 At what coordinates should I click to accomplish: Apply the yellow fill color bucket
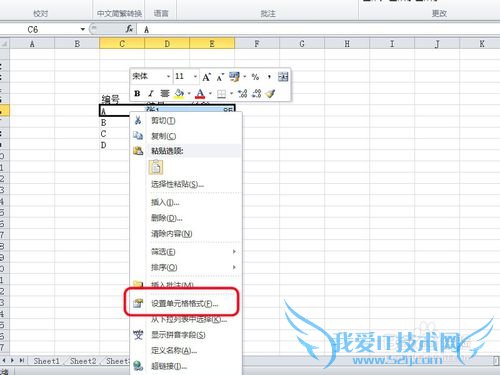click(179, 94)
